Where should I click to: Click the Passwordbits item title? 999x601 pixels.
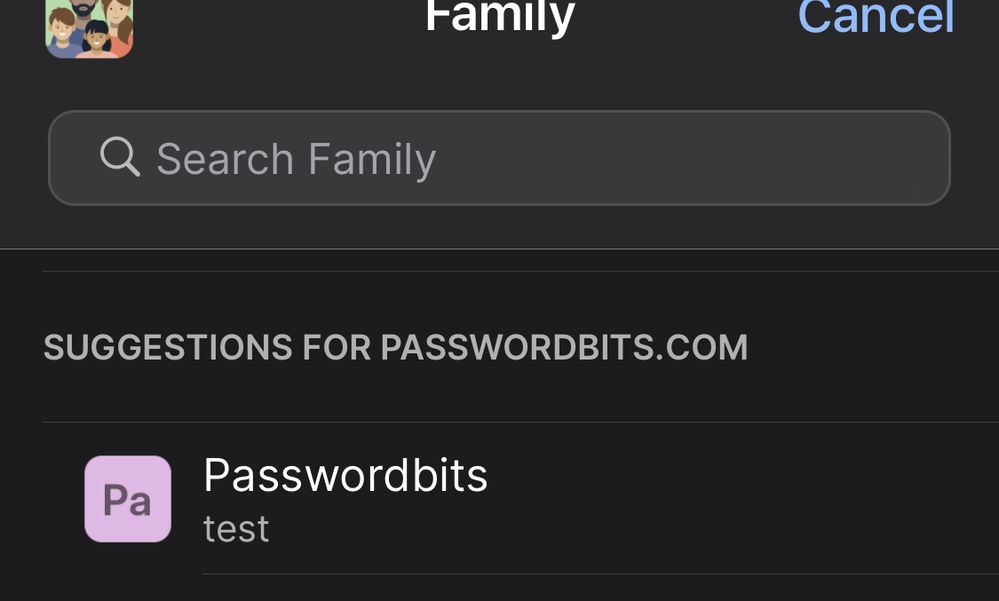[x=345, y=476]
